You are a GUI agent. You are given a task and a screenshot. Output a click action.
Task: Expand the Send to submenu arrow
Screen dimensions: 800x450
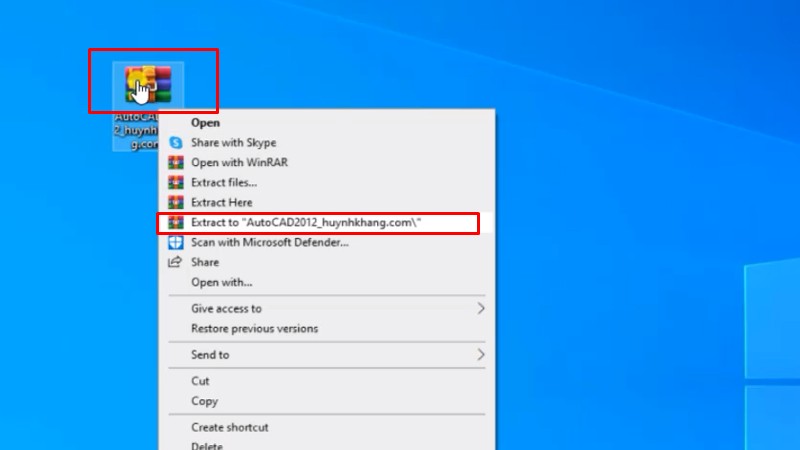[481, 355]
